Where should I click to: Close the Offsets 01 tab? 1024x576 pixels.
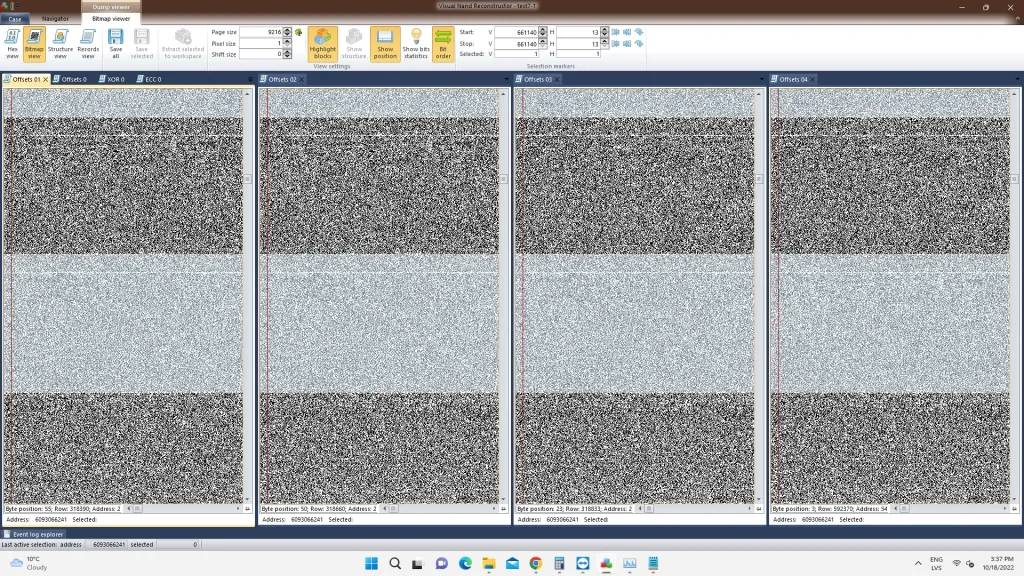46,79
